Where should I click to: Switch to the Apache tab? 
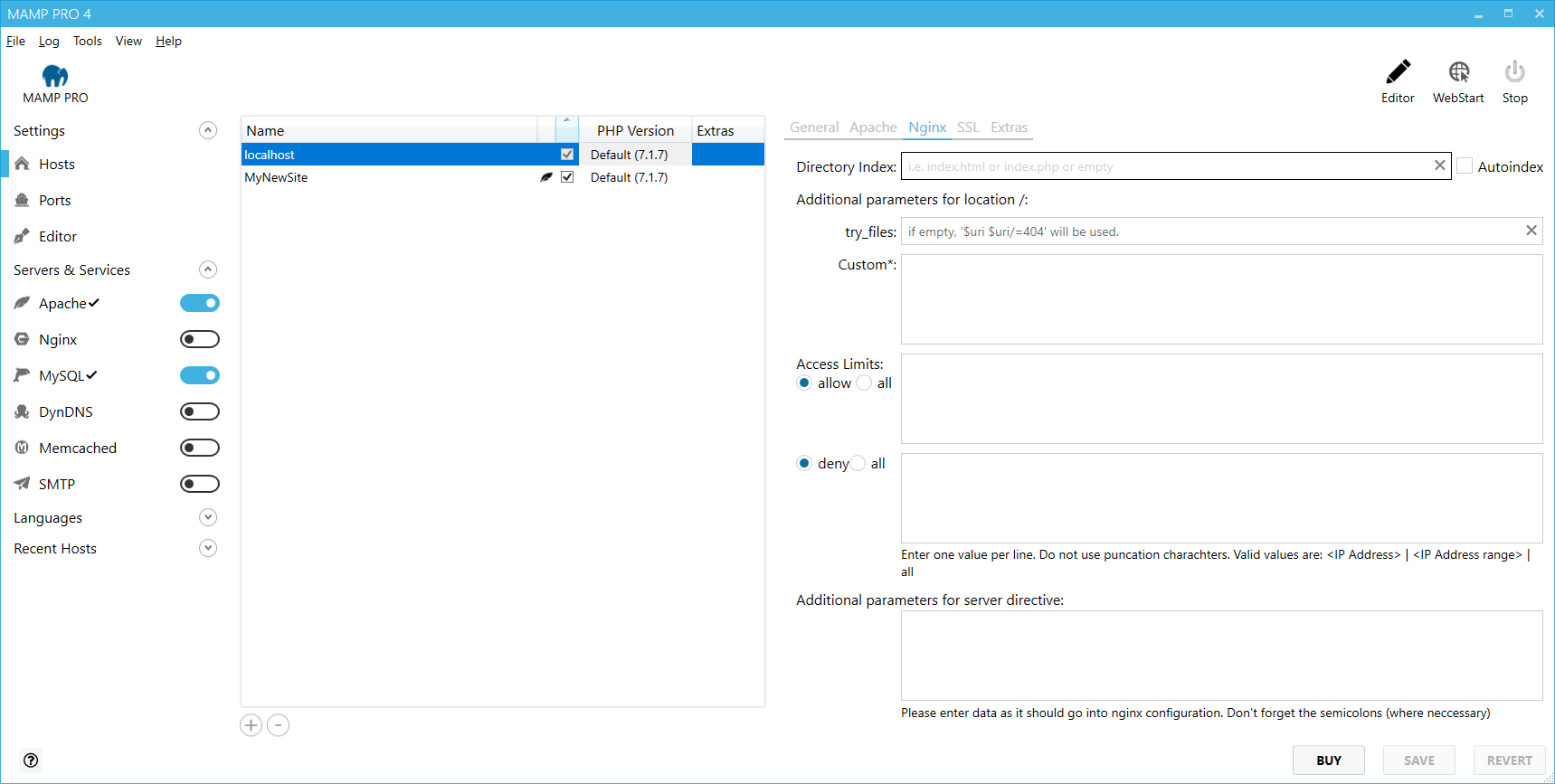pos(873,128)
